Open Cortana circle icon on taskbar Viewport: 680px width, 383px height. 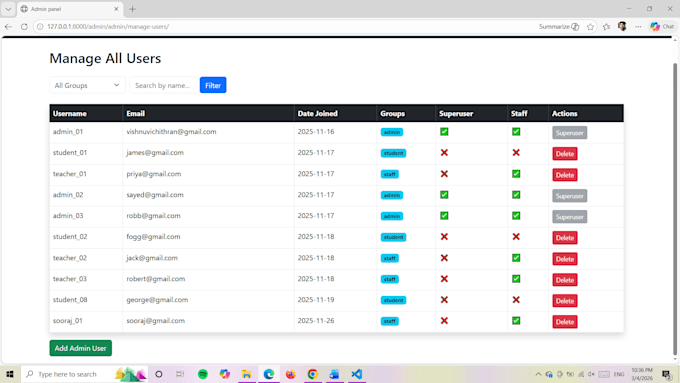click(159, 374)
